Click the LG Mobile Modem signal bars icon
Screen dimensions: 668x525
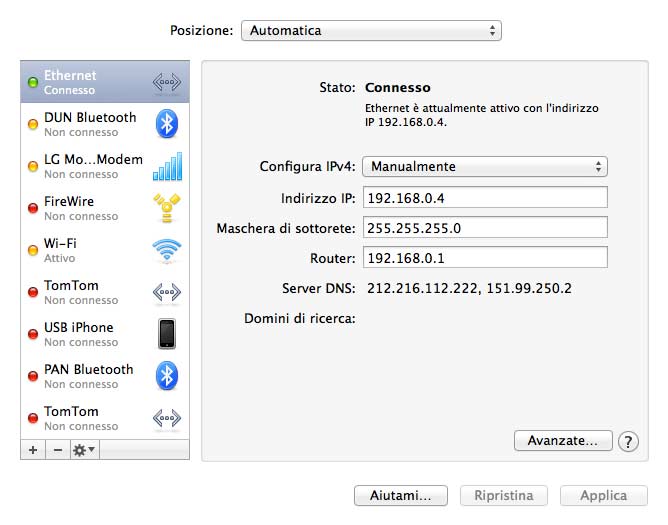pyautogui.click(x=166, y=166)
